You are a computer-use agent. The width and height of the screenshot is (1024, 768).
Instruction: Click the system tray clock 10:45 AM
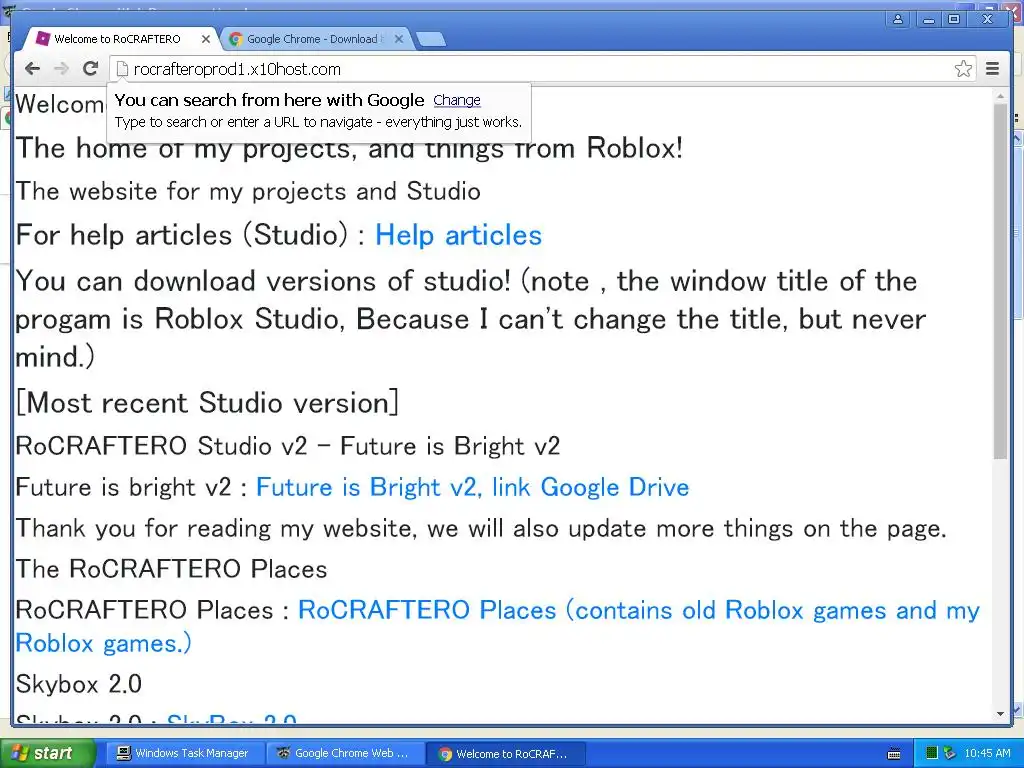click(987, 754)
